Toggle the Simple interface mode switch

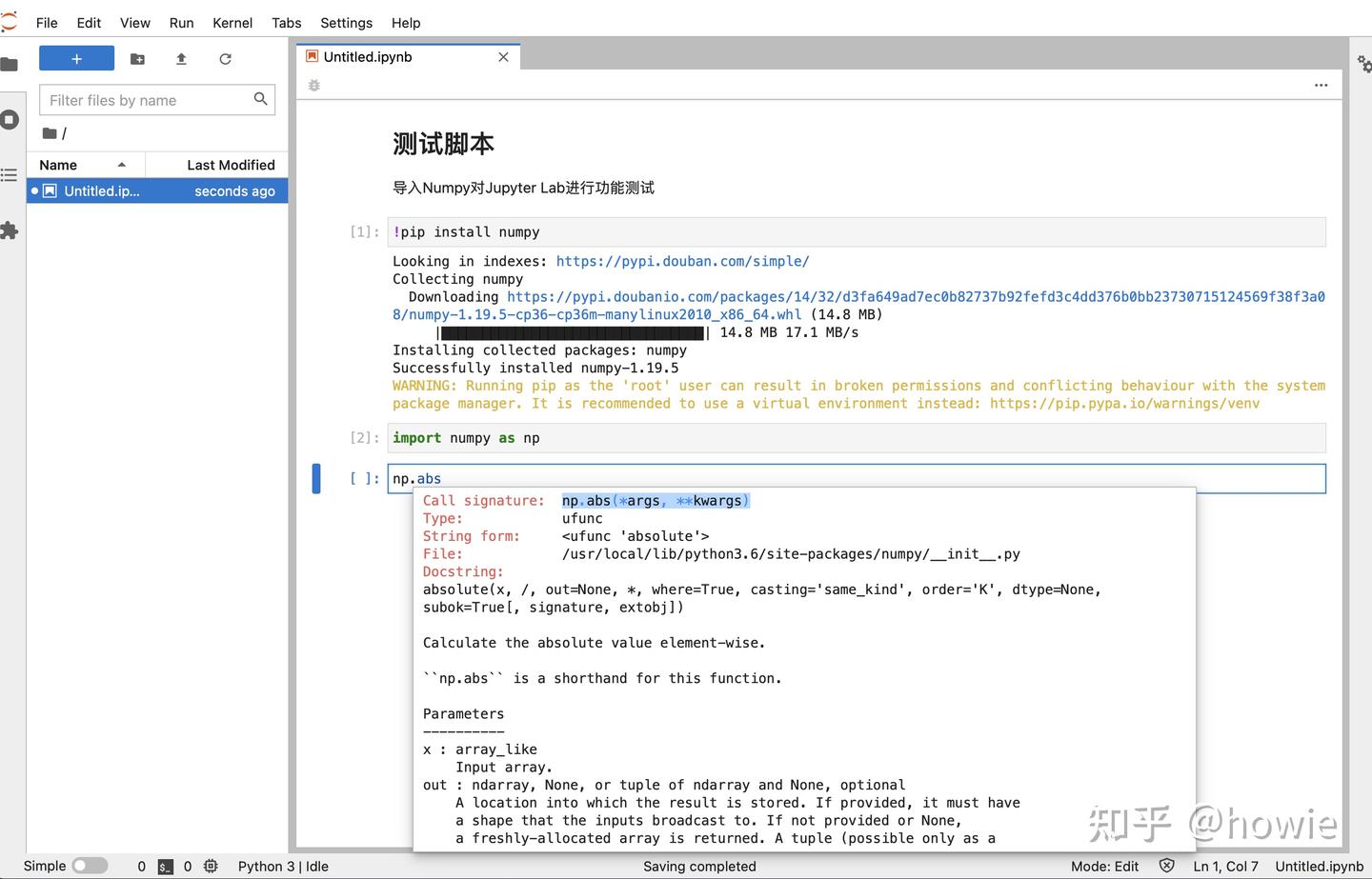pyautogui.click(x=91, y=866)
